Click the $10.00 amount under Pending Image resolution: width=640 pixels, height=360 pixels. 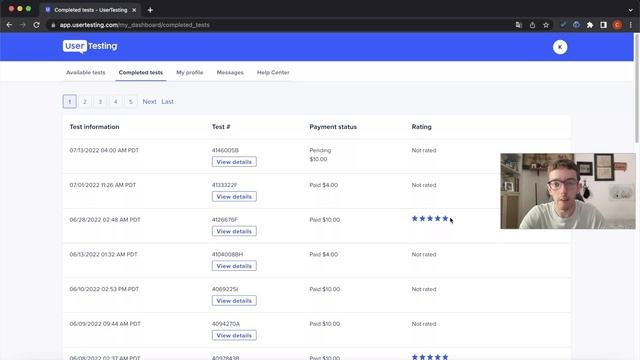point(318,159)
